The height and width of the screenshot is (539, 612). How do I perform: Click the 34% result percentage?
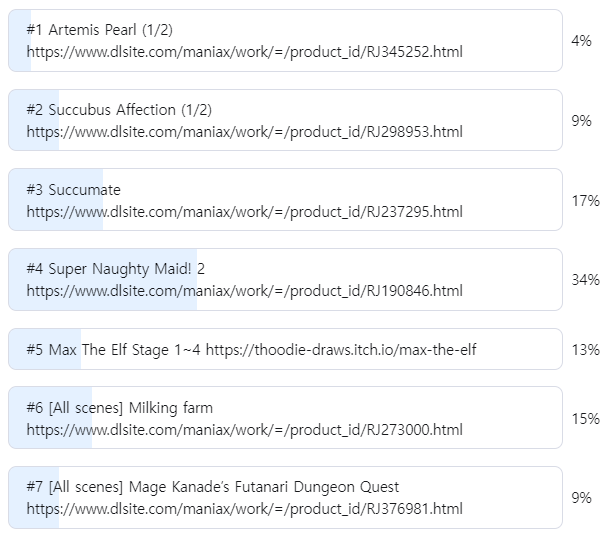tap(585, 279)
